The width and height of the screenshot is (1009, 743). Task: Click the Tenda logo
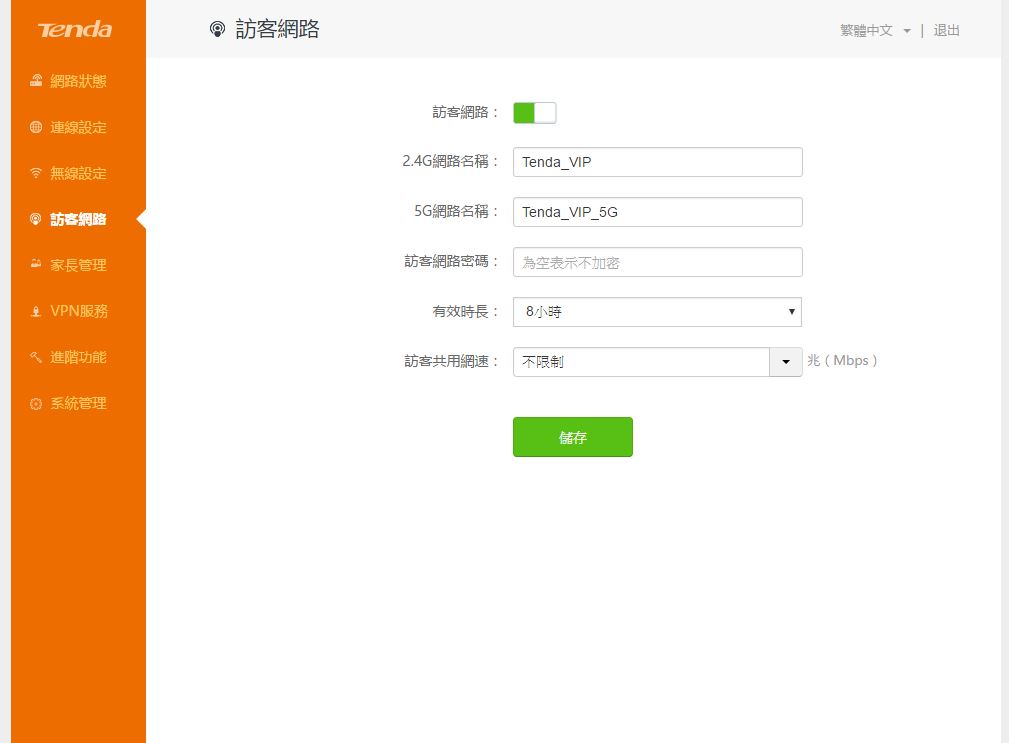[75, 29]
